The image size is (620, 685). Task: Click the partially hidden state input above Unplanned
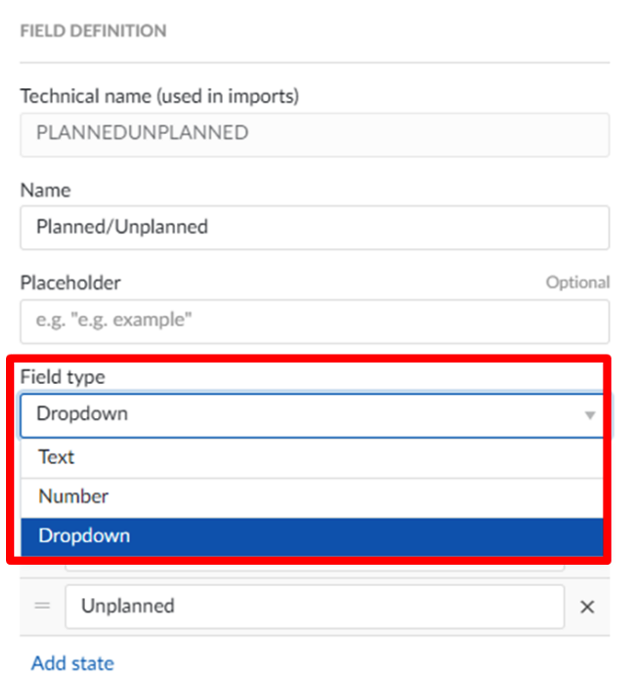pos(314,567)
